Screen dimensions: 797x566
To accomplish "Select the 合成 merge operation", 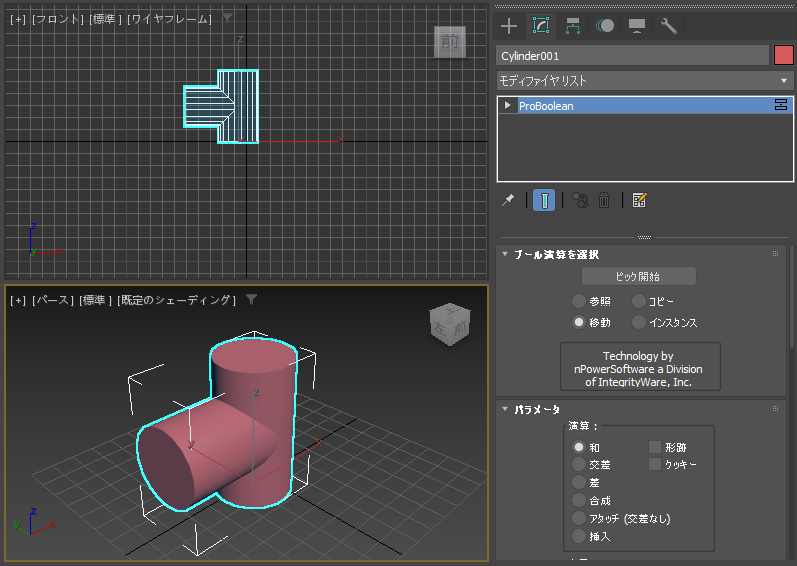I will pos(579,500).
